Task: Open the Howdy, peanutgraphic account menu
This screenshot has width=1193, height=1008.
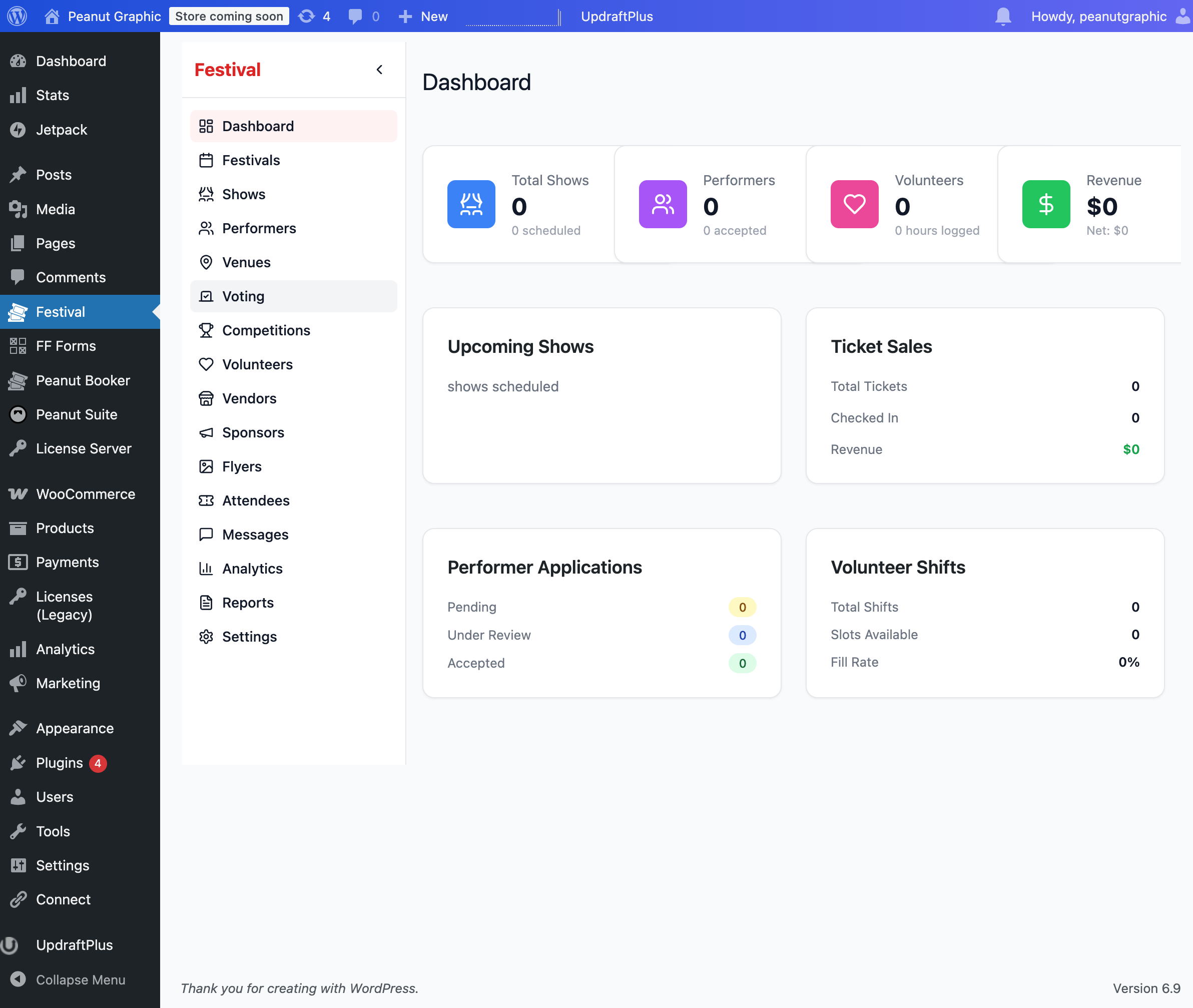Action: [1099, 16]
